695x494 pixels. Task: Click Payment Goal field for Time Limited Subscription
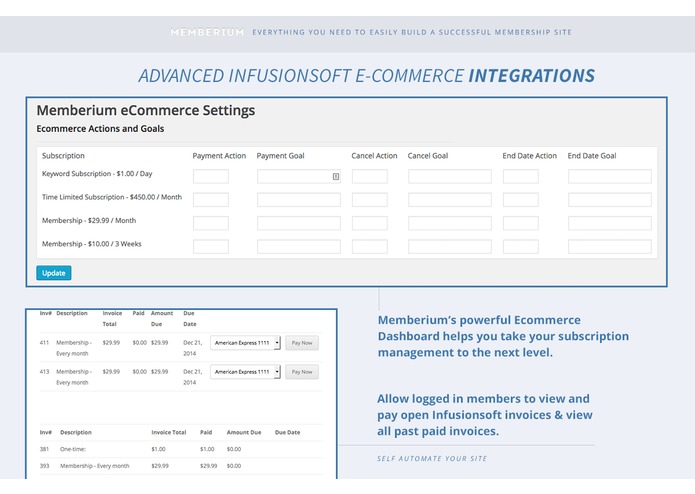point(299,200)
